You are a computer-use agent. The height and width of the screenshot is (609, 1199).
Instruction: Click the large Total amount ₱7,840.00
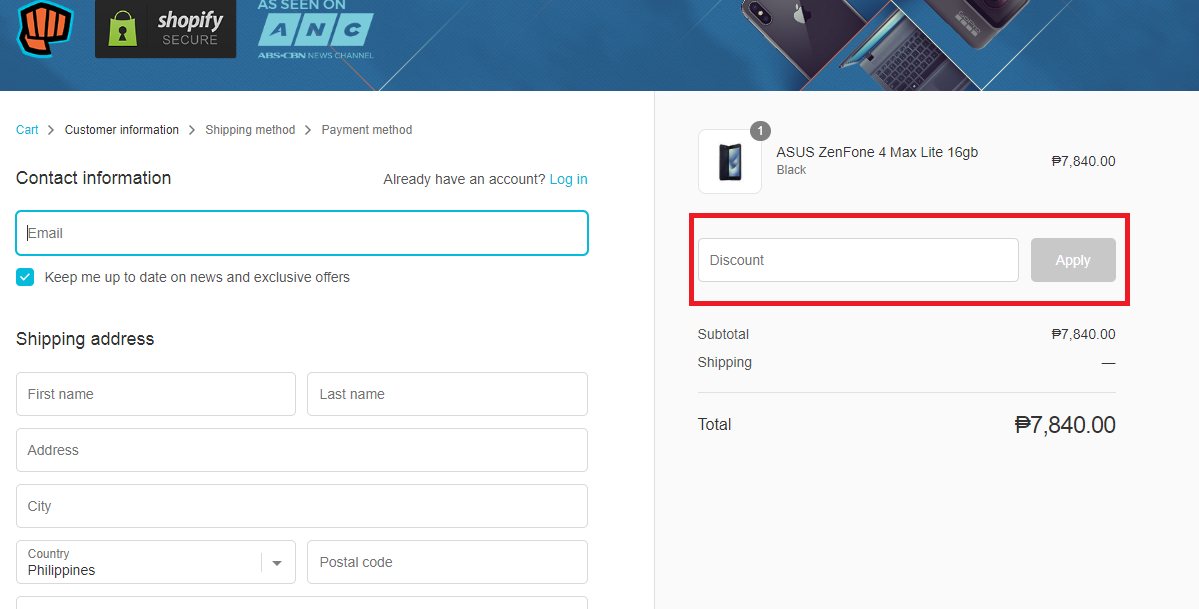pyautogui.click(x=1065, y=425)
